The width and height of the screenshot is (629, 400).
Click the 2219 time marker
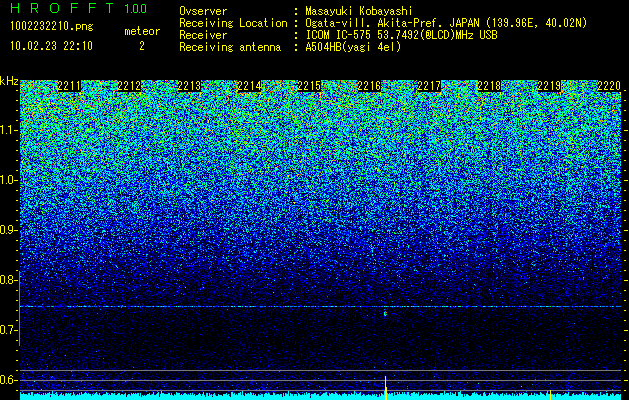(x=549, y=86)
